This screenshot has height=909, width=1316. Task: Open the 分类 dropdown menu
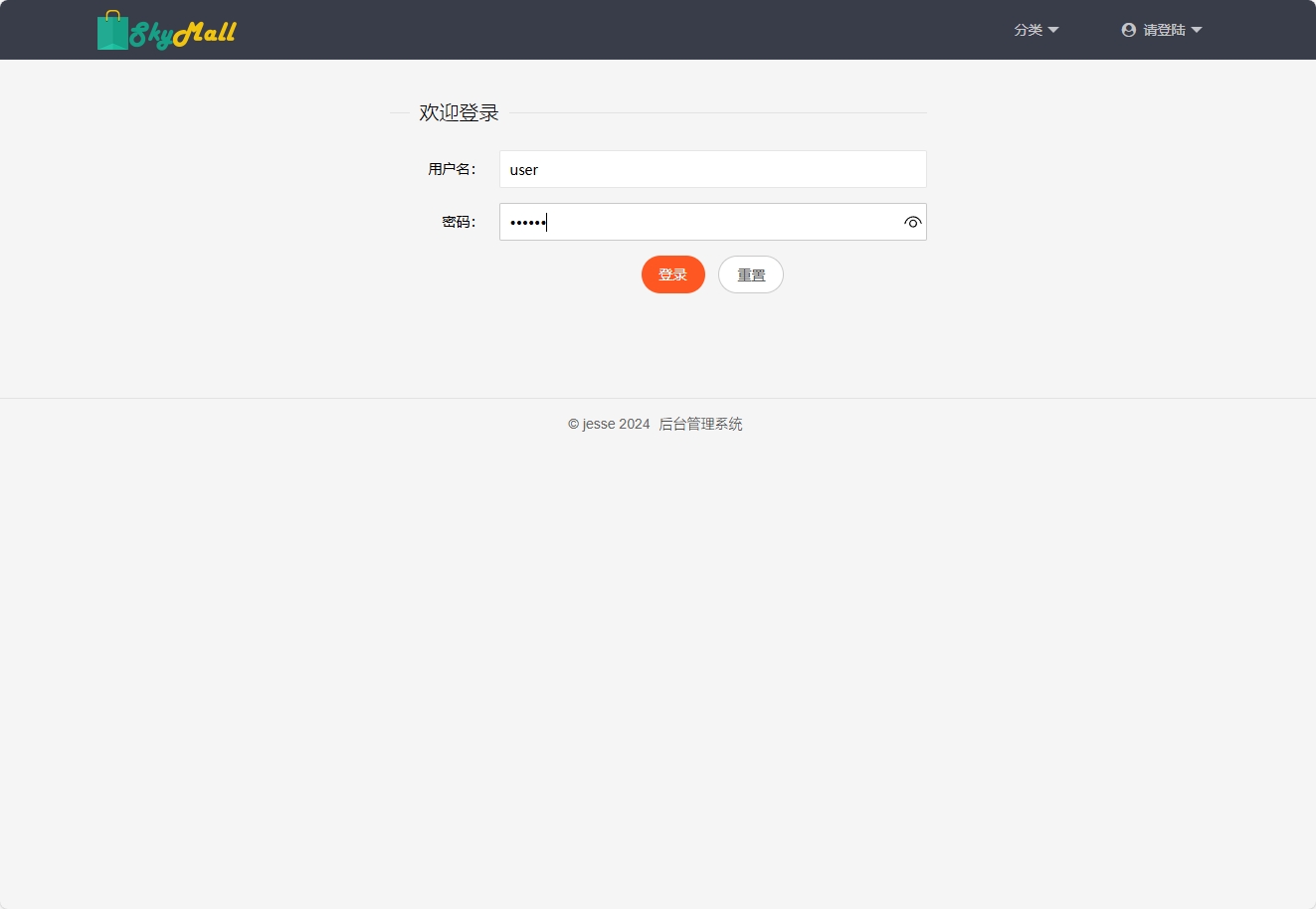point(1035,30)
